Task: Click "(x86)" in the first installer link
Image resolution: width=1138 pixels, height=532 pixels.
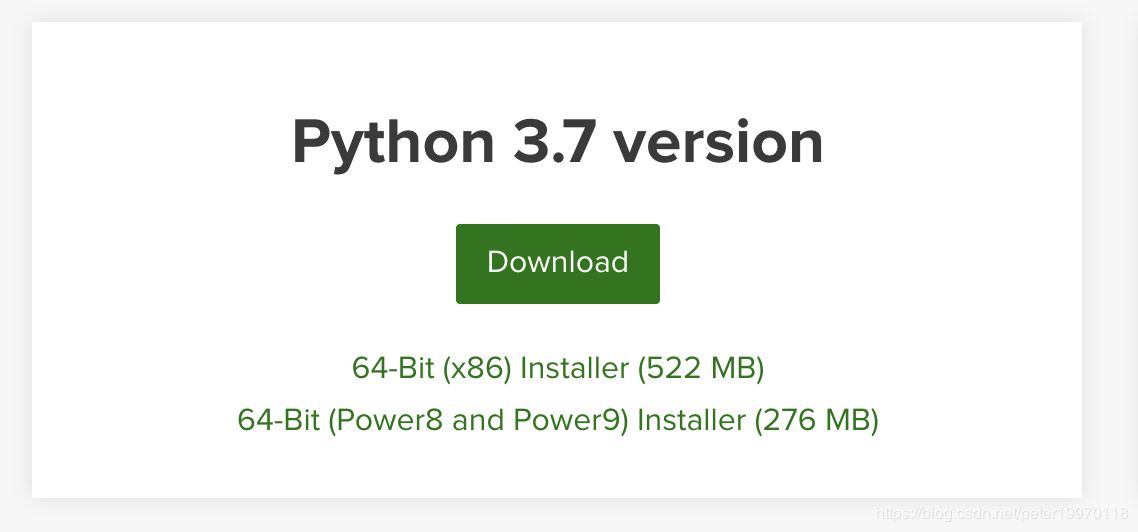Action: point(476,369)
